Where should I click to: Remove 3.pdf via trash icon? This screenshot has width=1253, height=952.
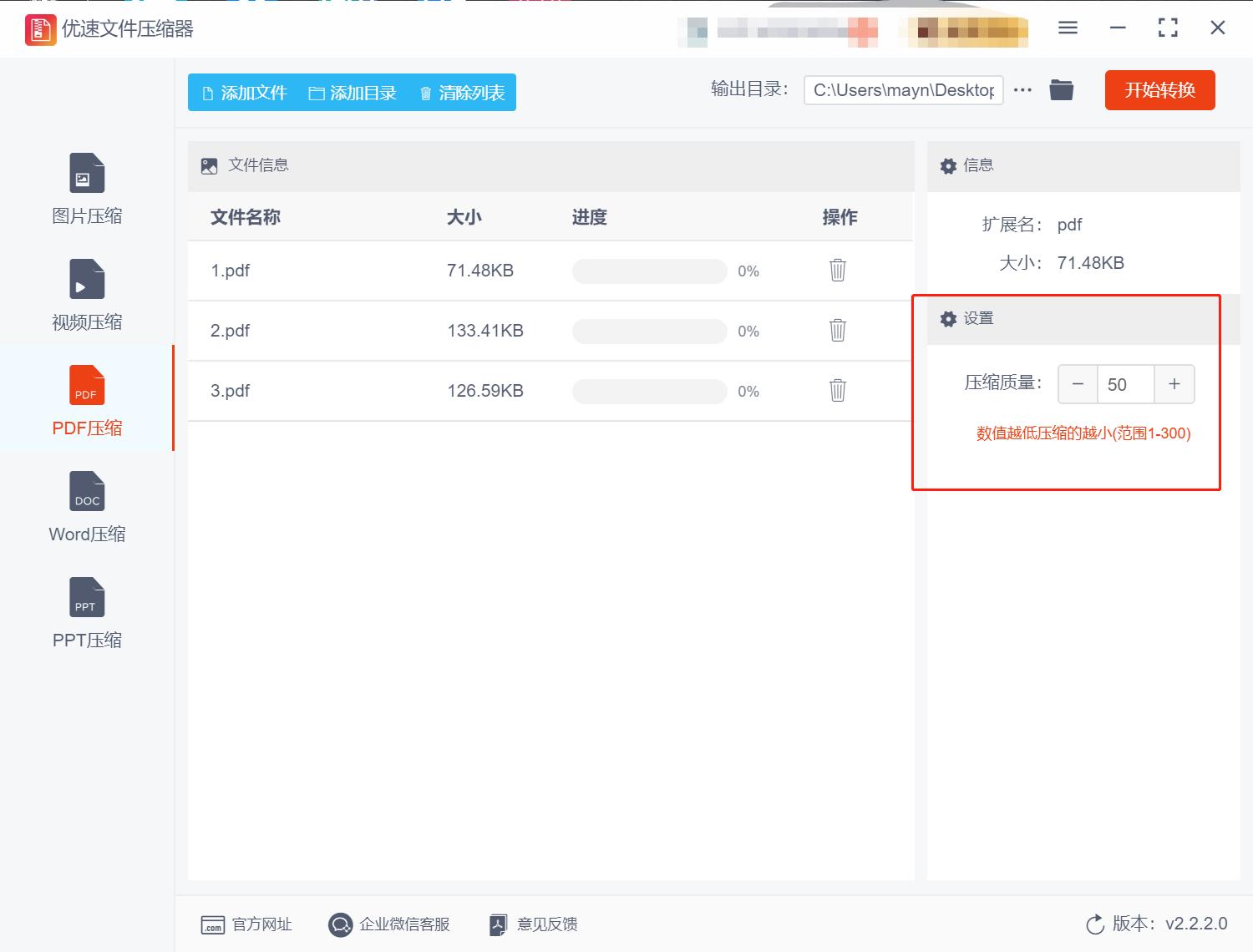(x=837, y=391)
